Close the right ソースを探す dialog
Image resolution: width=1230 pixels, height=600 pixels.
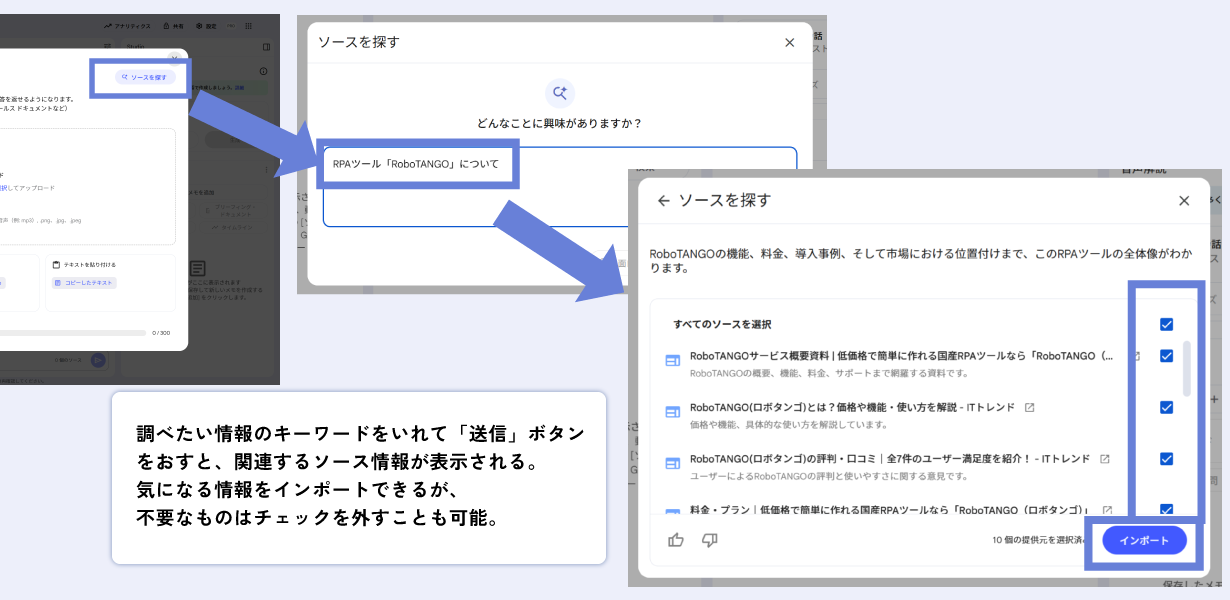[1184, 200]
